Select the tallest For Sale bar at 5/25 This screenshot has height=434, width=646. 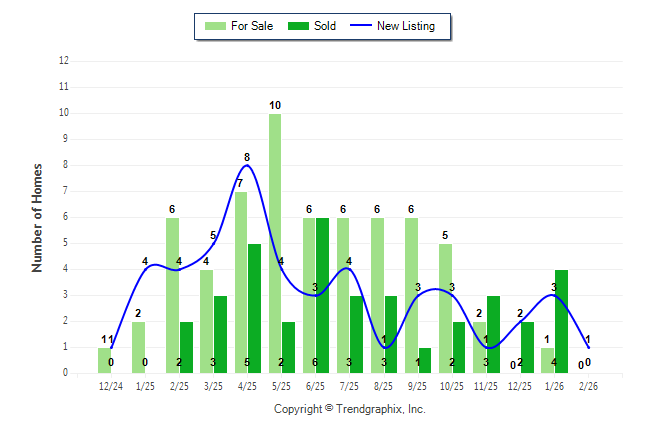point(275,243)
